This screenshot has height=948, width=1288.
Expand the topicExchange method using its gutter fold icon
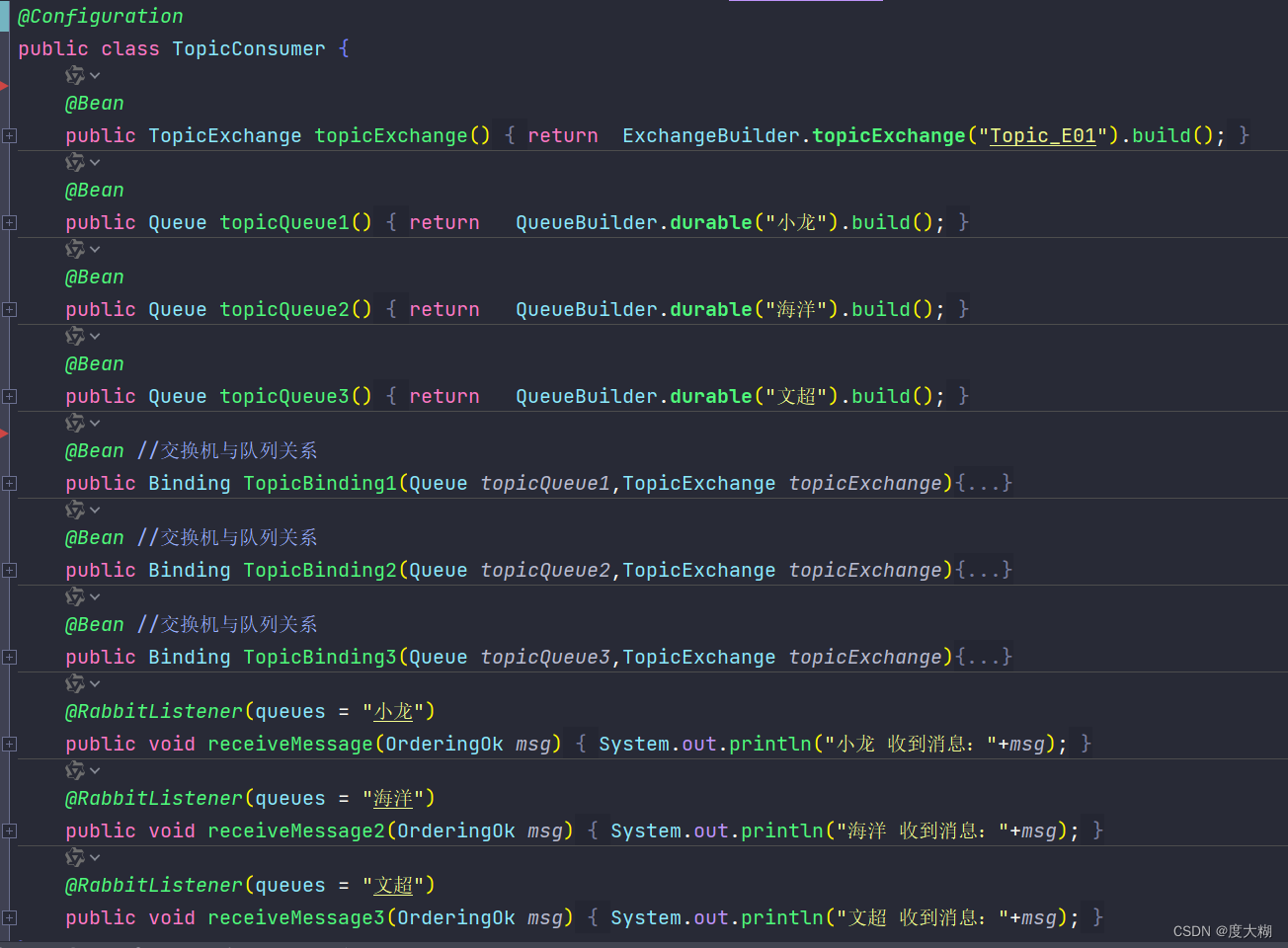pyautogui.click(x=9, y=135)
